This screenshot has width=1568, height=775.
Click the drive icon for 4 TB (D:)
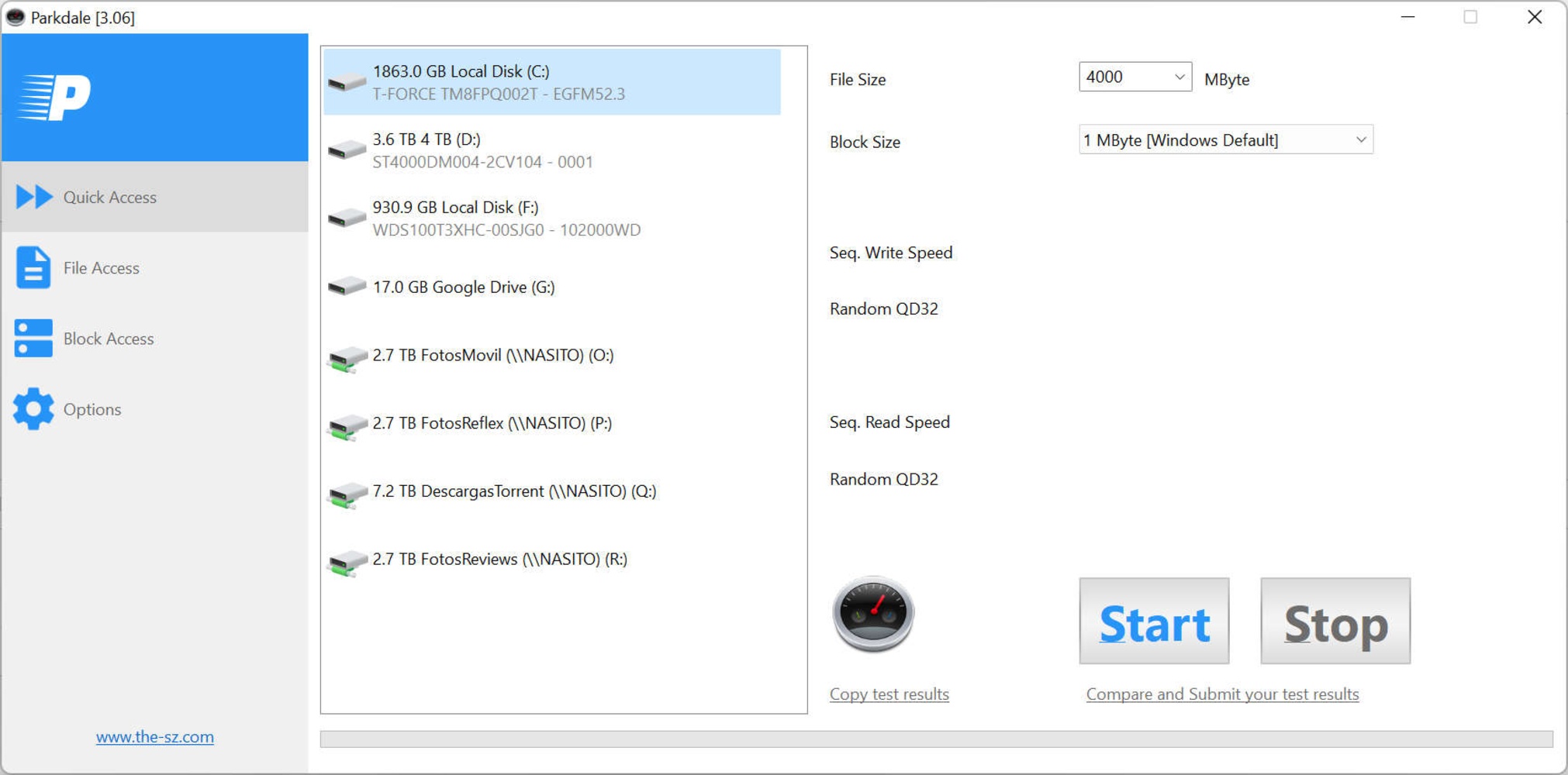coord(347,150)
